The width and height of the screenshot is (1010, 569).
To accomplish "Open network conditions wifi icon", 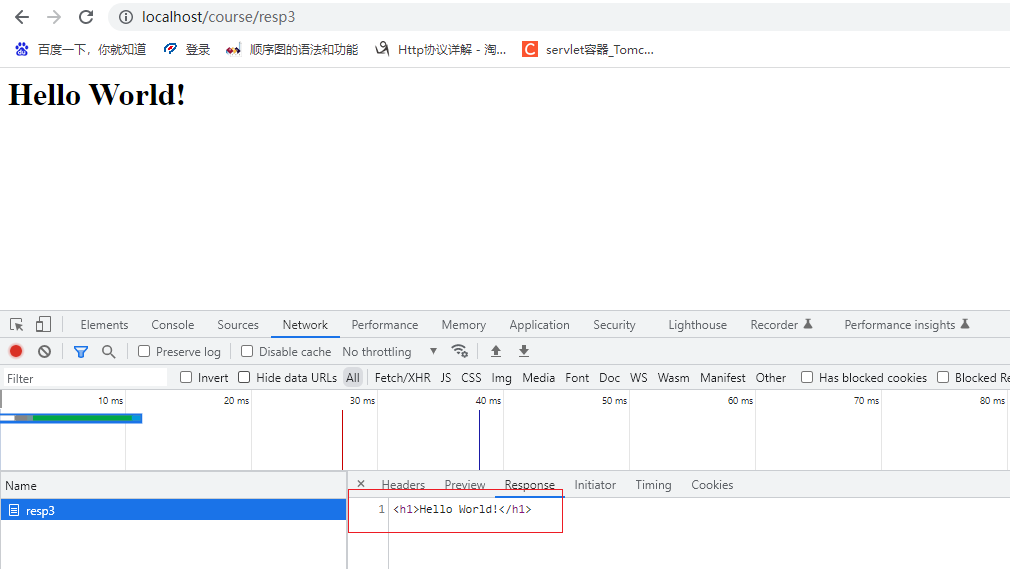I will coord(460,351).
